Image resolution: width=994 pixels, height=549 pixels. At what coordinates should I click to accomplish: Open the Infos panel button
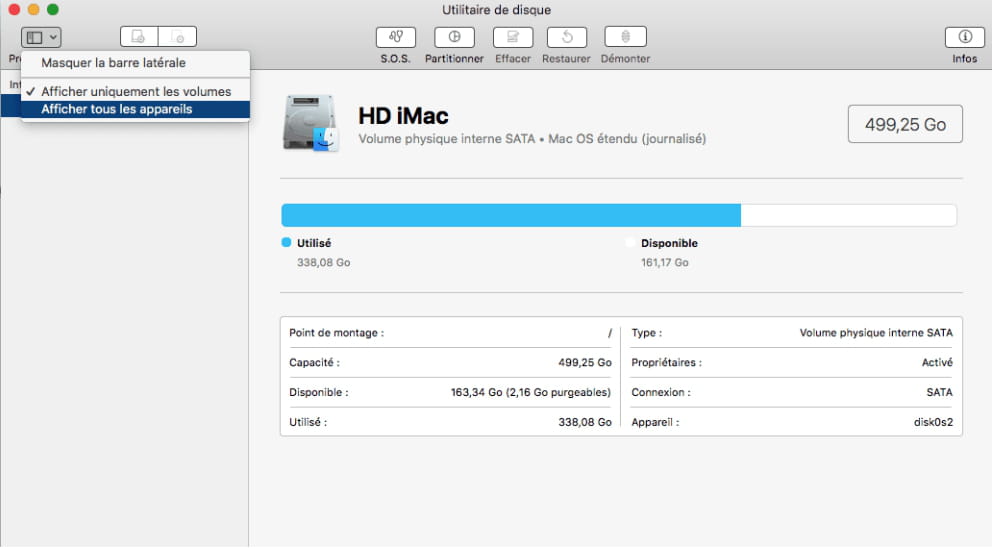[965, 37]
